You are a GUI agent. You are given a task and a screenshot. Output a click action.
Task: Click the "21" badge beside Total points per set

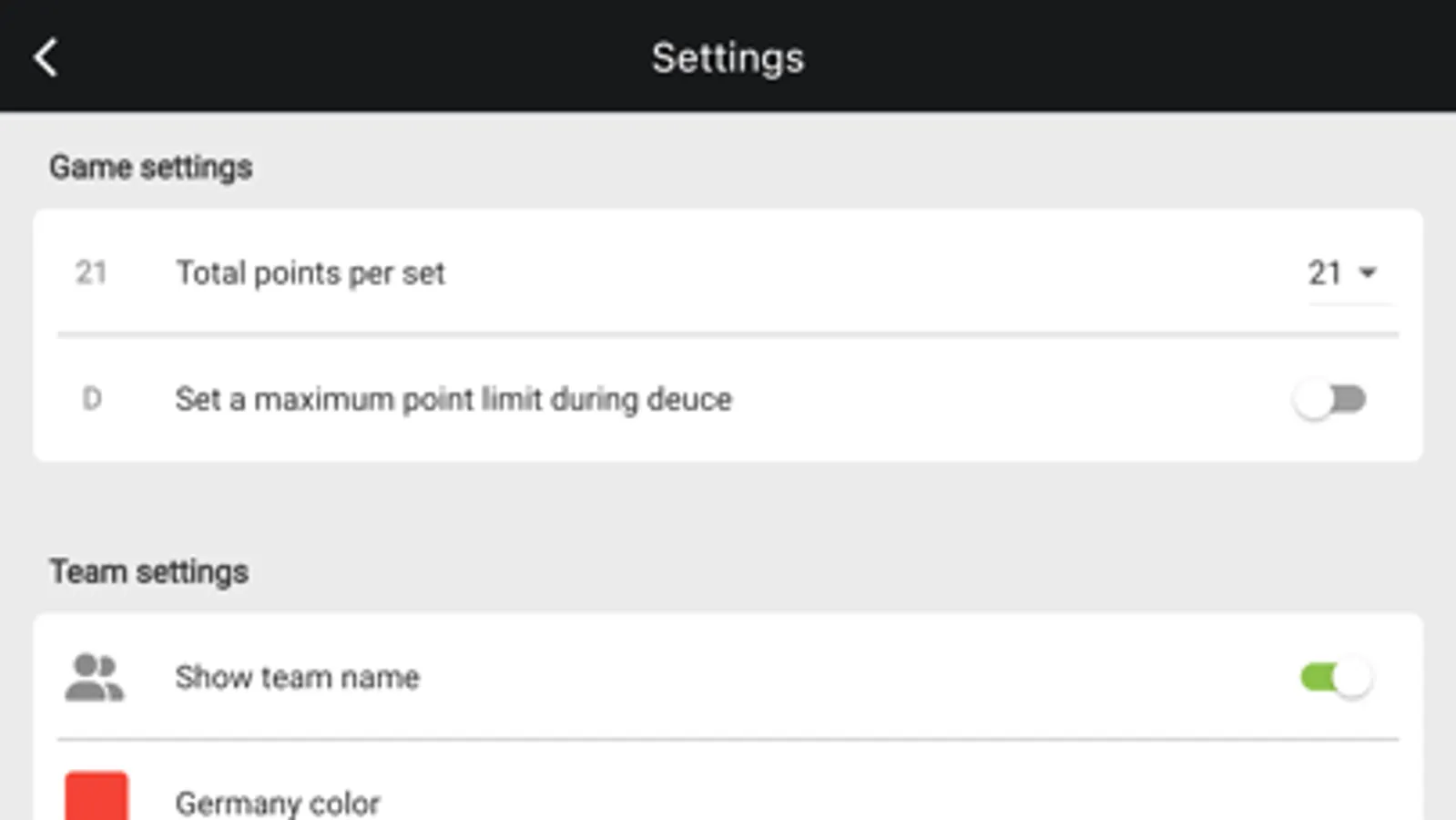[x=91, y=272]
